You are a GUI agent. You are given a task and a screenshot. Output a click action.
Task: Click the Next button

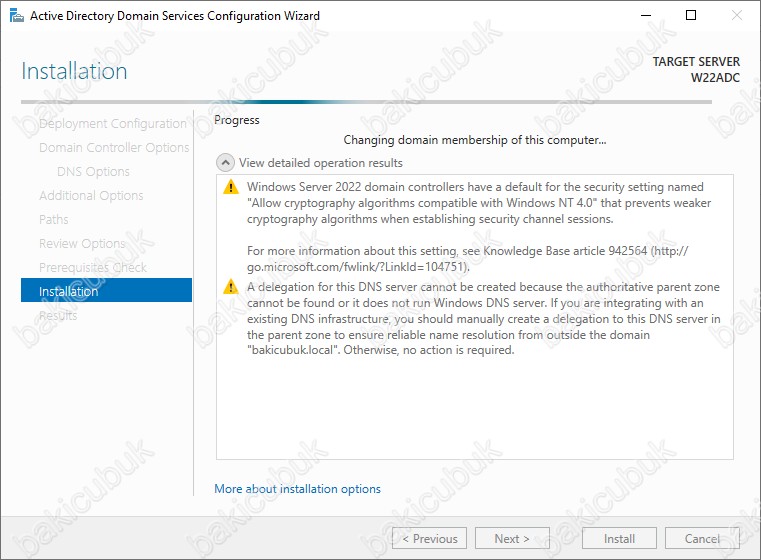click(x=512, y=538)
